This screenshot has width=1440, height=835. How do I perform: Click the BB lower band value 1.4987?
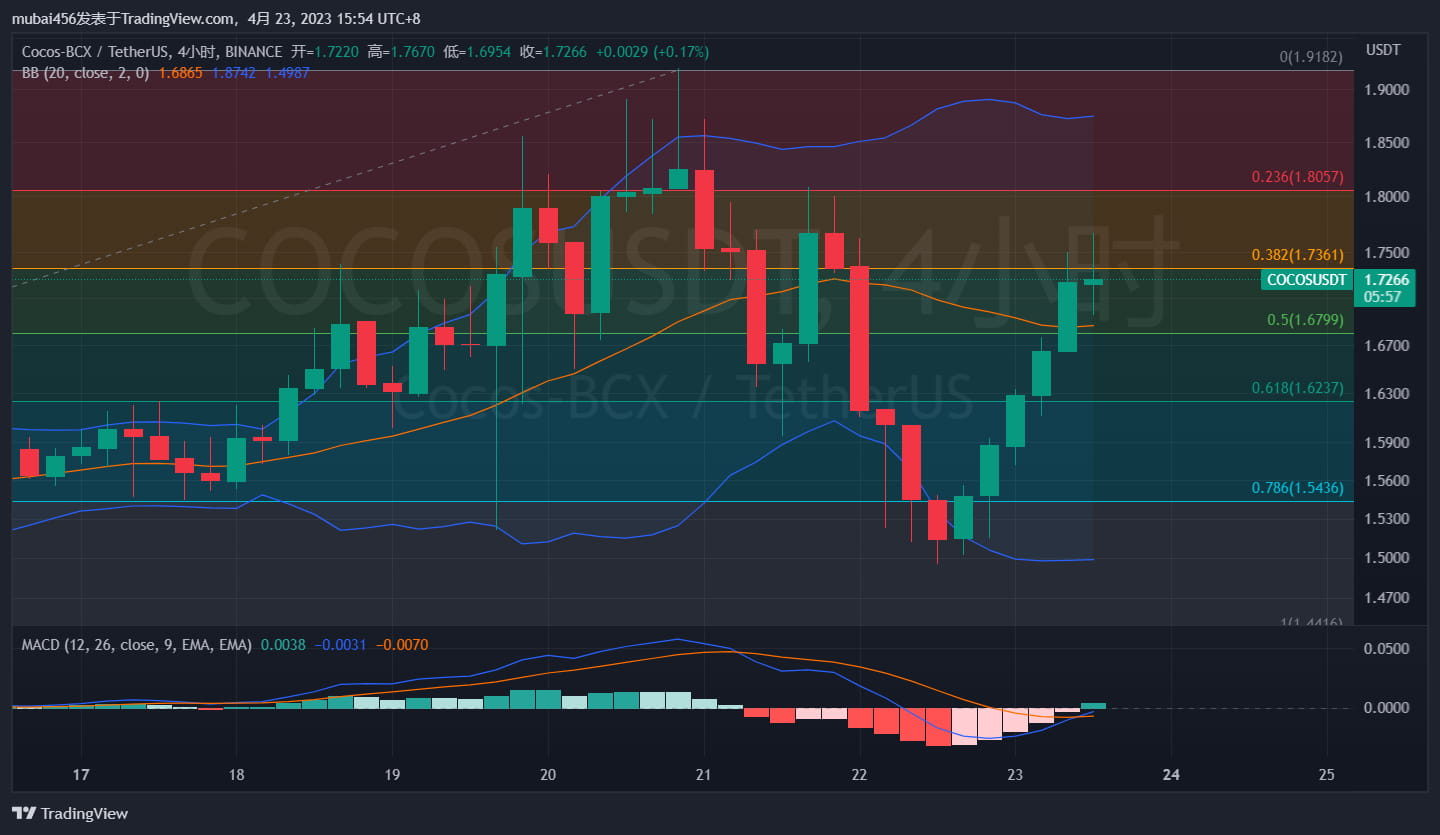pos(287,73)
